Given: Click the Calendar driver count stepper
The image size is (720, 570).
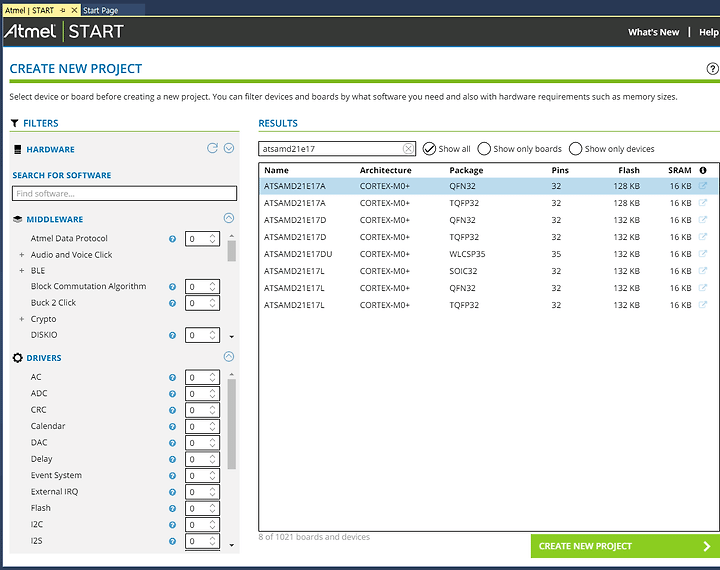Looking at the screenshot, I should click(202, 427).
